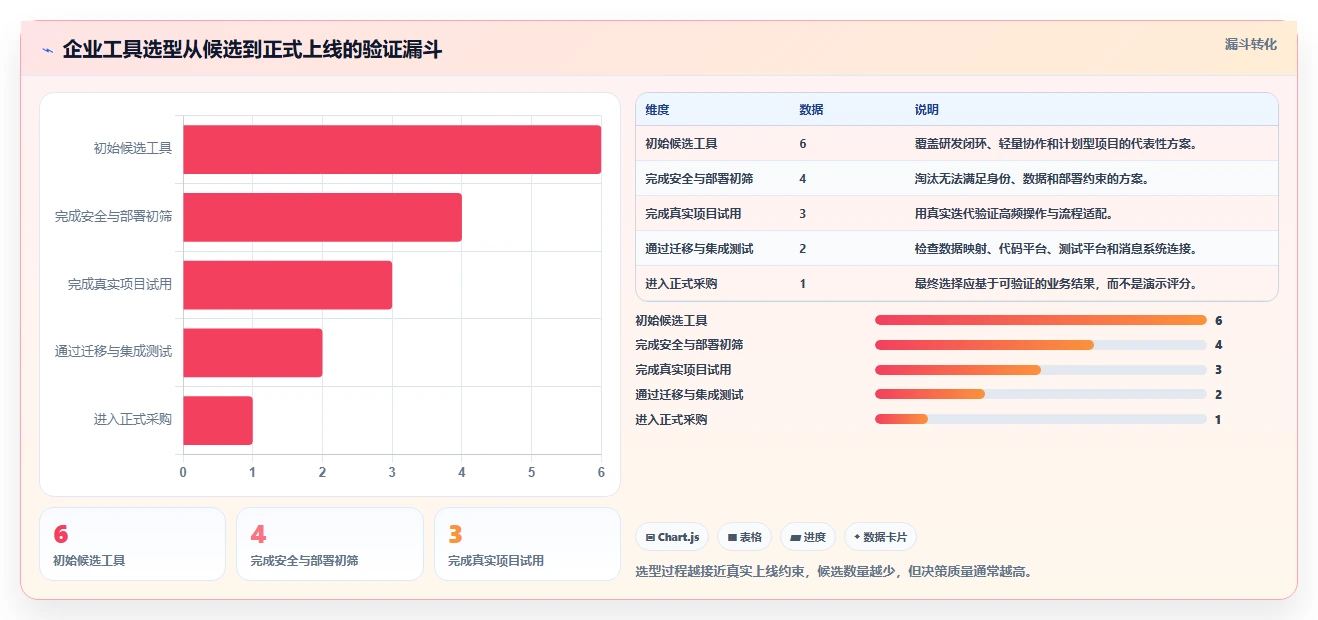Screen dimensions: 1318x620
Task: Click the 初始候选工具 chart bar
Action: click(392, 149)
